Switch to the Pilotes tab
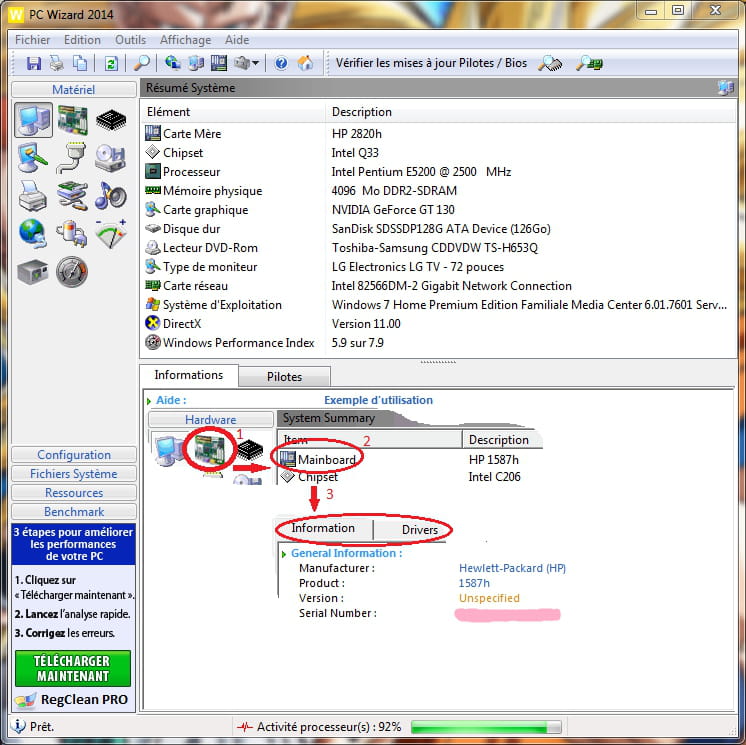The width and height of the screenshot is (746, 745). click(284, 377)
